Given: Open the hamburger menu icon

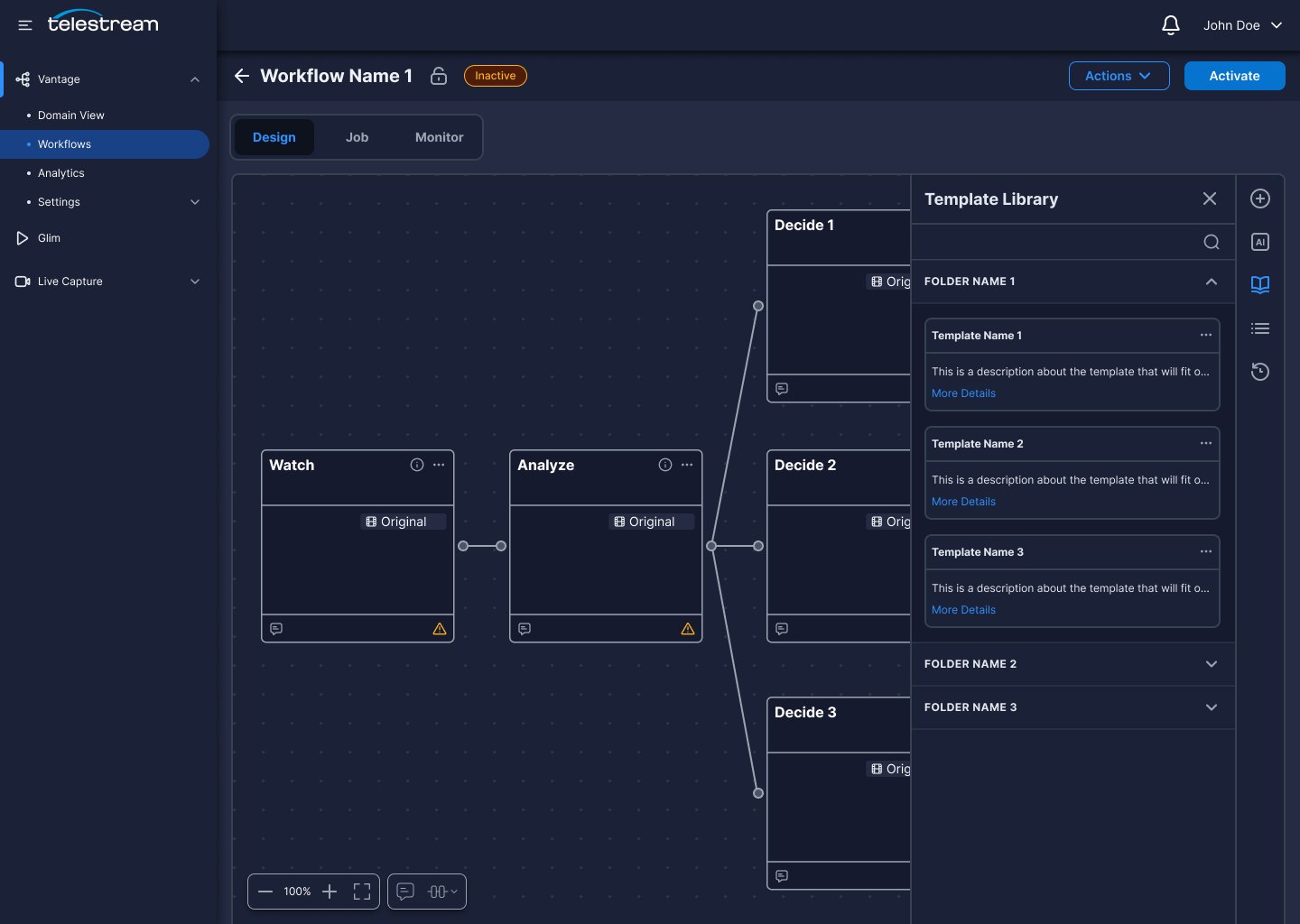Looking at the screenshot, I should coord(25,25).
